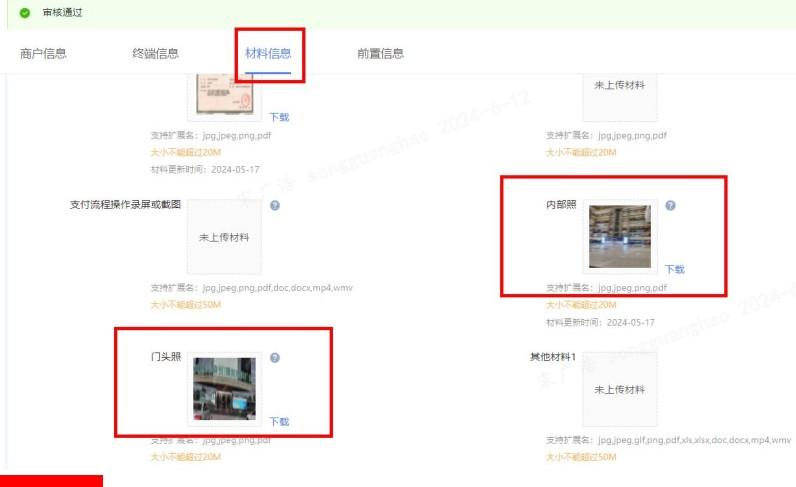Image resolution: width=796 pixels, height=487 pixels.
Task: Switch to the 商户信息 tab
Action: 43,53
